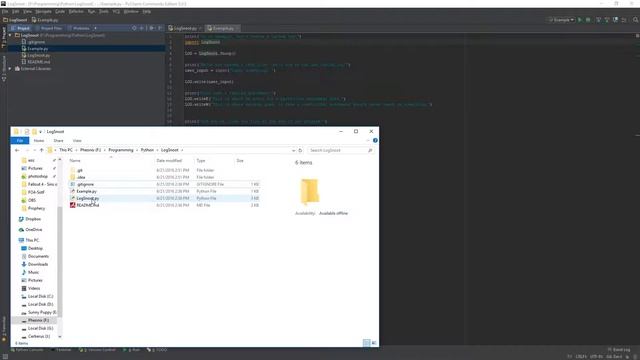
Task: Click the scroll-from-source target icon in Project panel
Action: pyautogui.click(x=134, y=28)
